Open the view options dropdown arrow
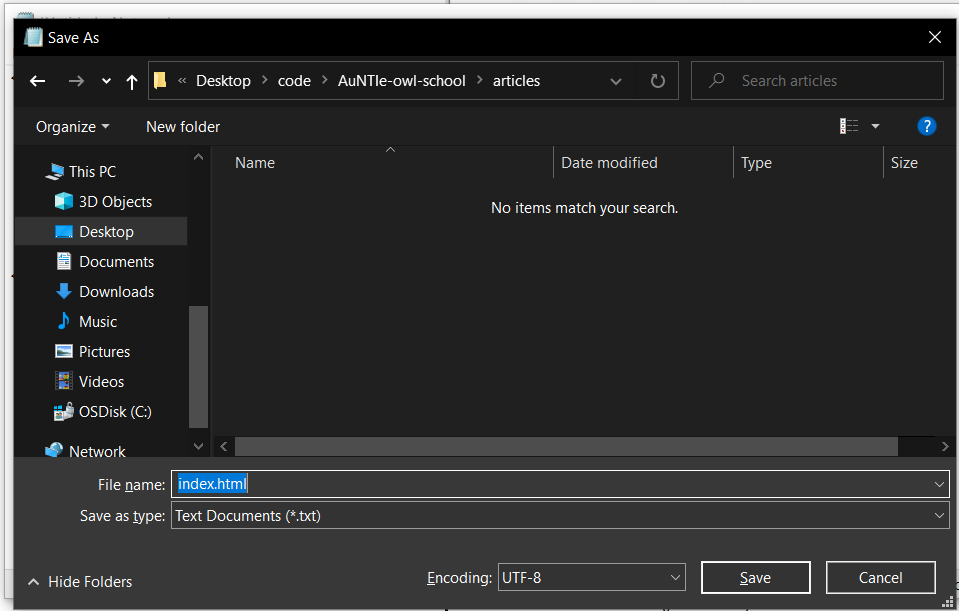This screenshot has height=611, width=959. click(x=875, y=126)
